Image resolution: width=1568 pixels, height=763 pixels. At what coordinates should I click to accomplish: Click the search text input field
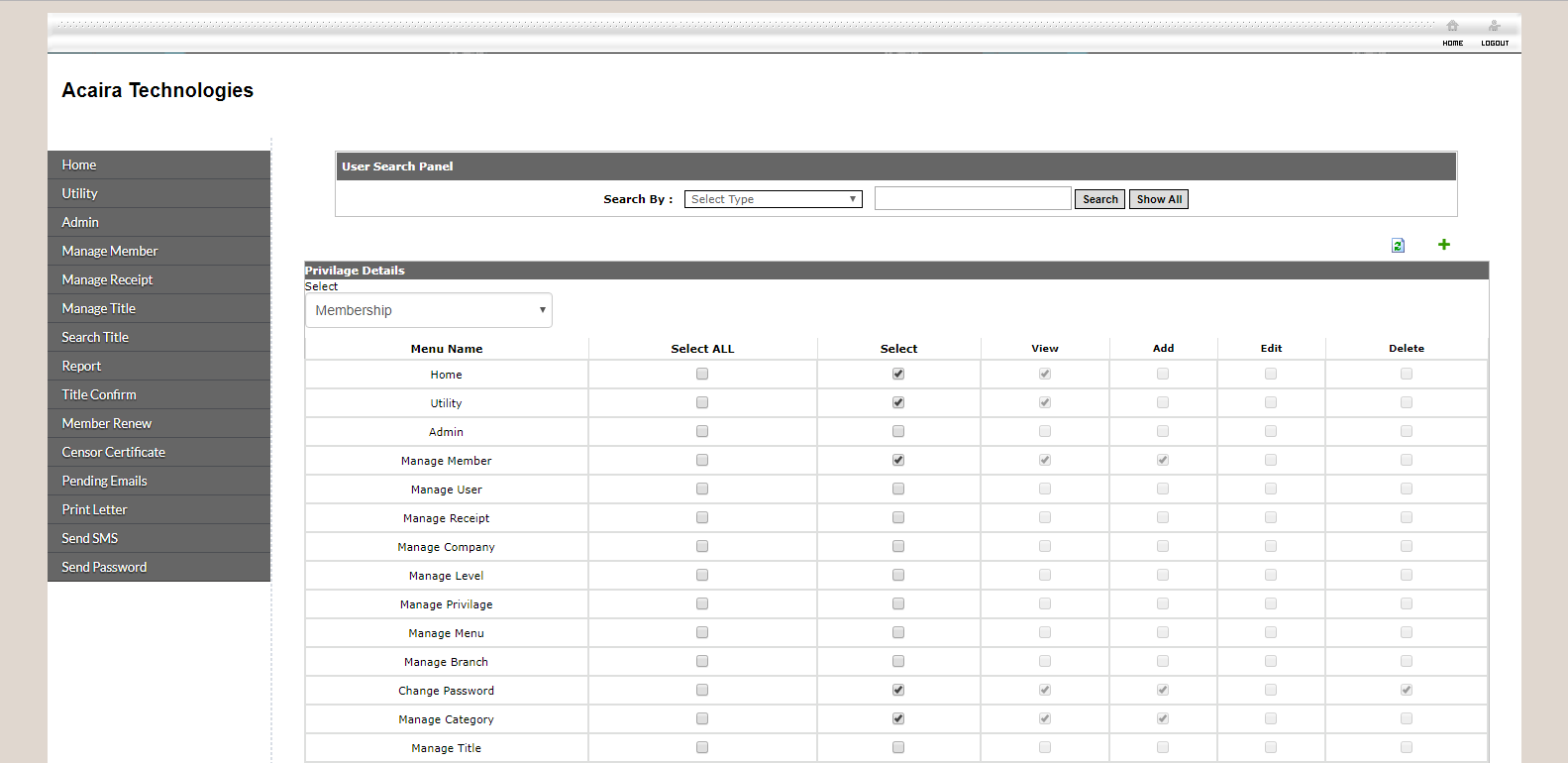pyautogui.click(x=972, y=199)
